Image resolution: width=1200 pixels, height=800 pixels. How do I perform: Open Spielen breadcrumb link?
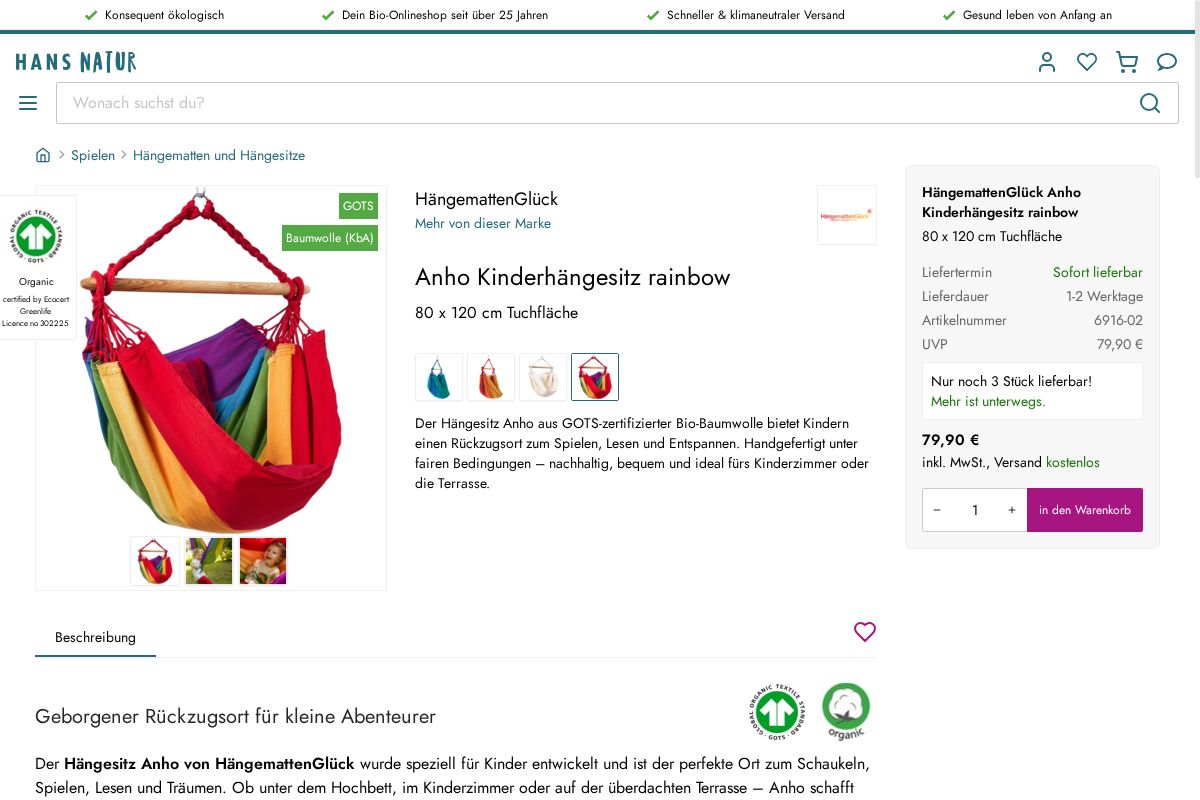(93, 155)
